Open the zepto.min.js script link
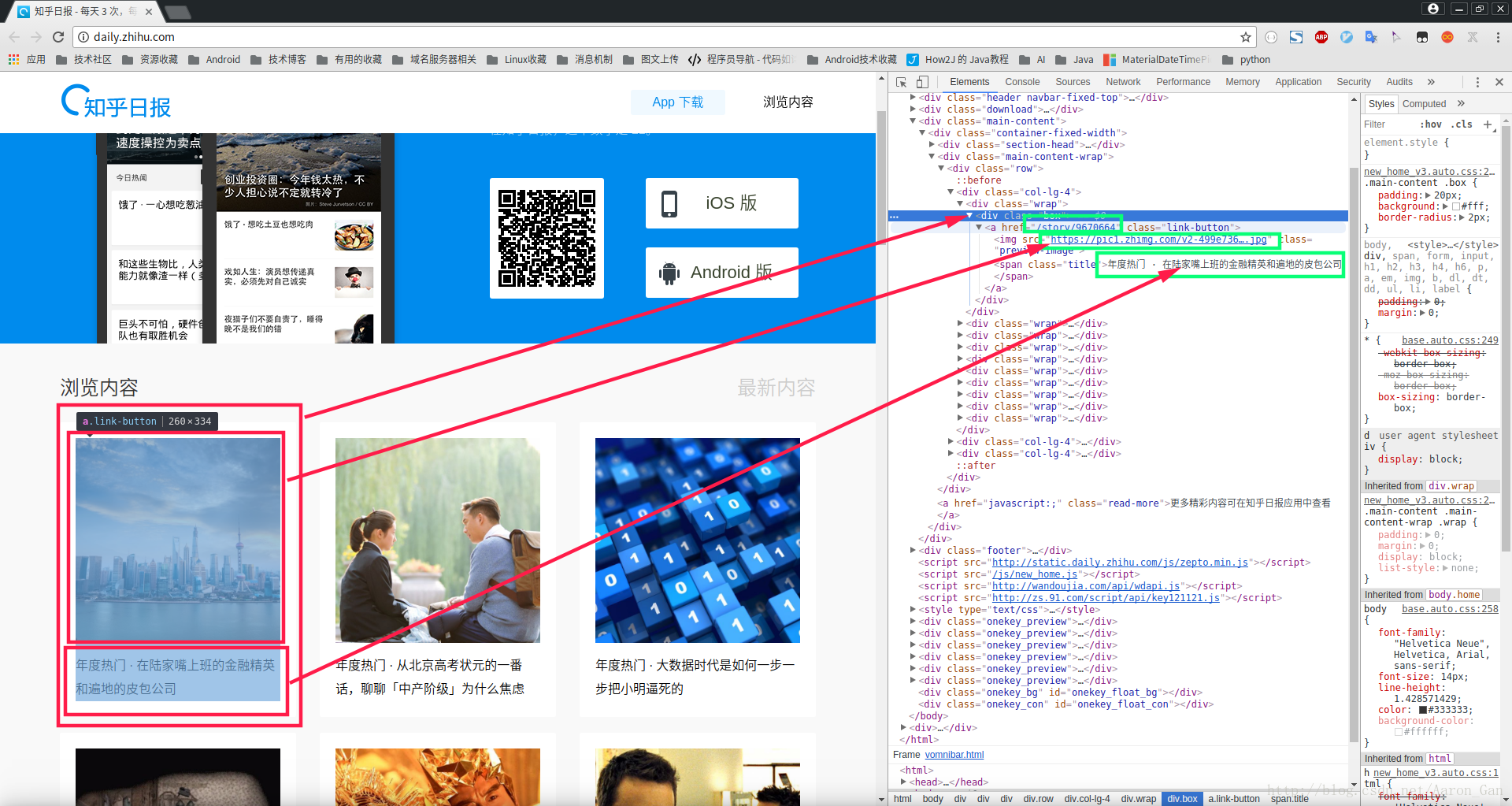This screenshot has width=1512, height=806. [1120, 563]
